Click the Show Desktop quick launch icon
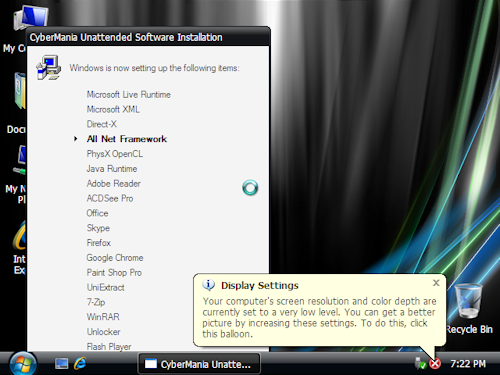The image size is (500, 375). 62,364
